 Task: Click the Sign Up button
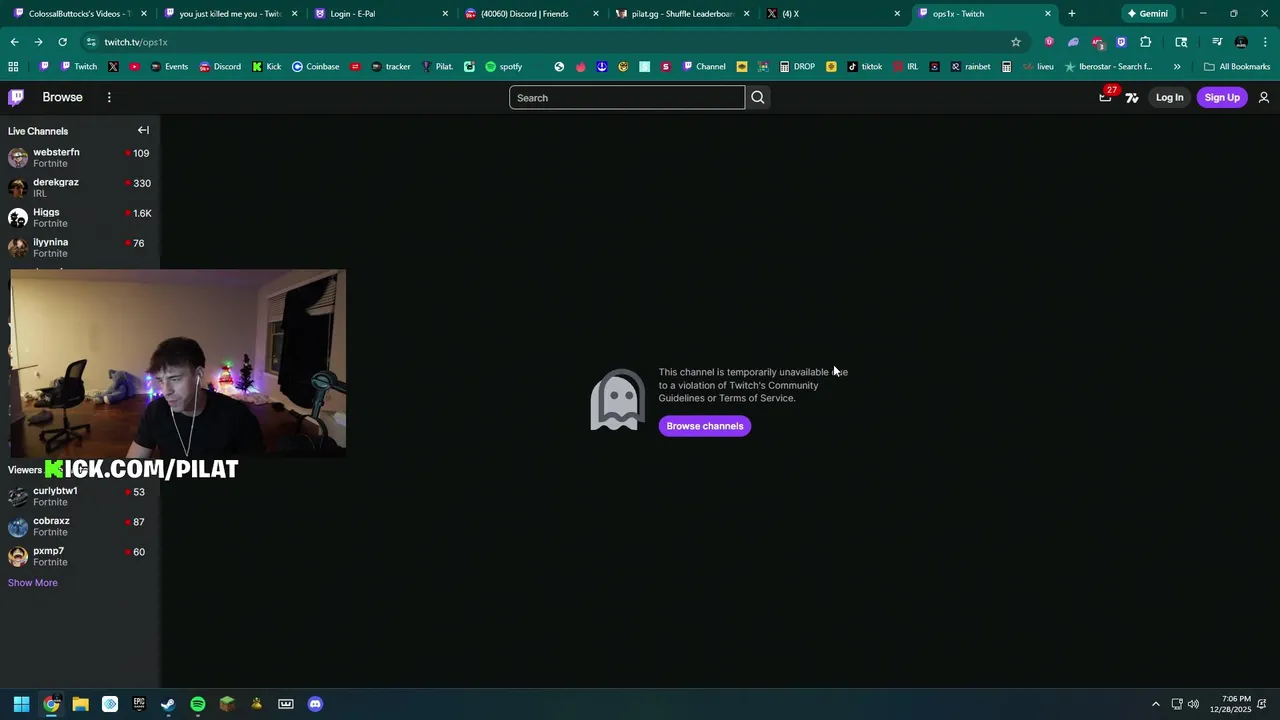click(x=1222, y=97)
